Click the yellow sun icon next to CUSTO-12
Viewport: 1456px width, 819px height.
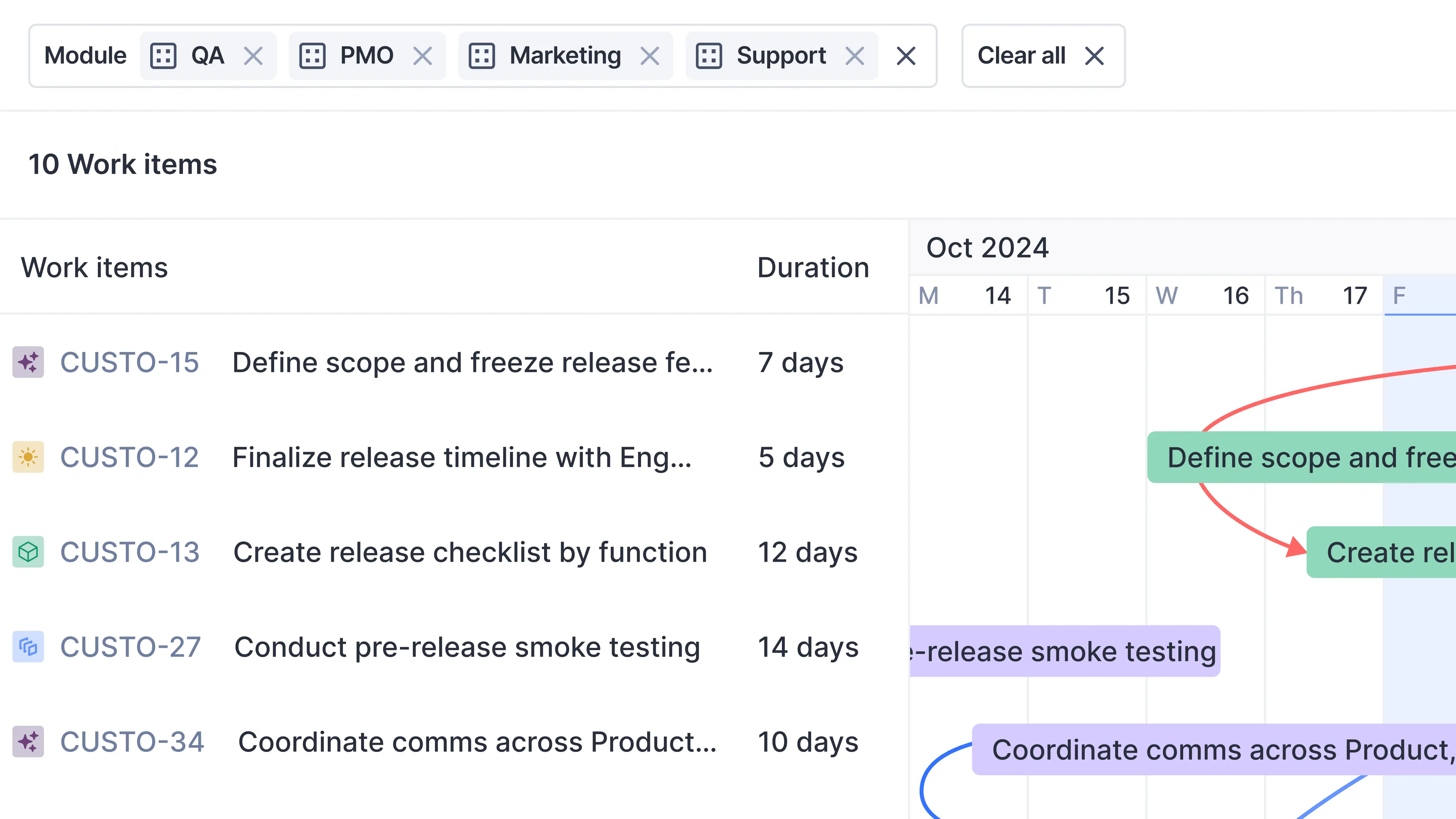click(x=28, y=457)
